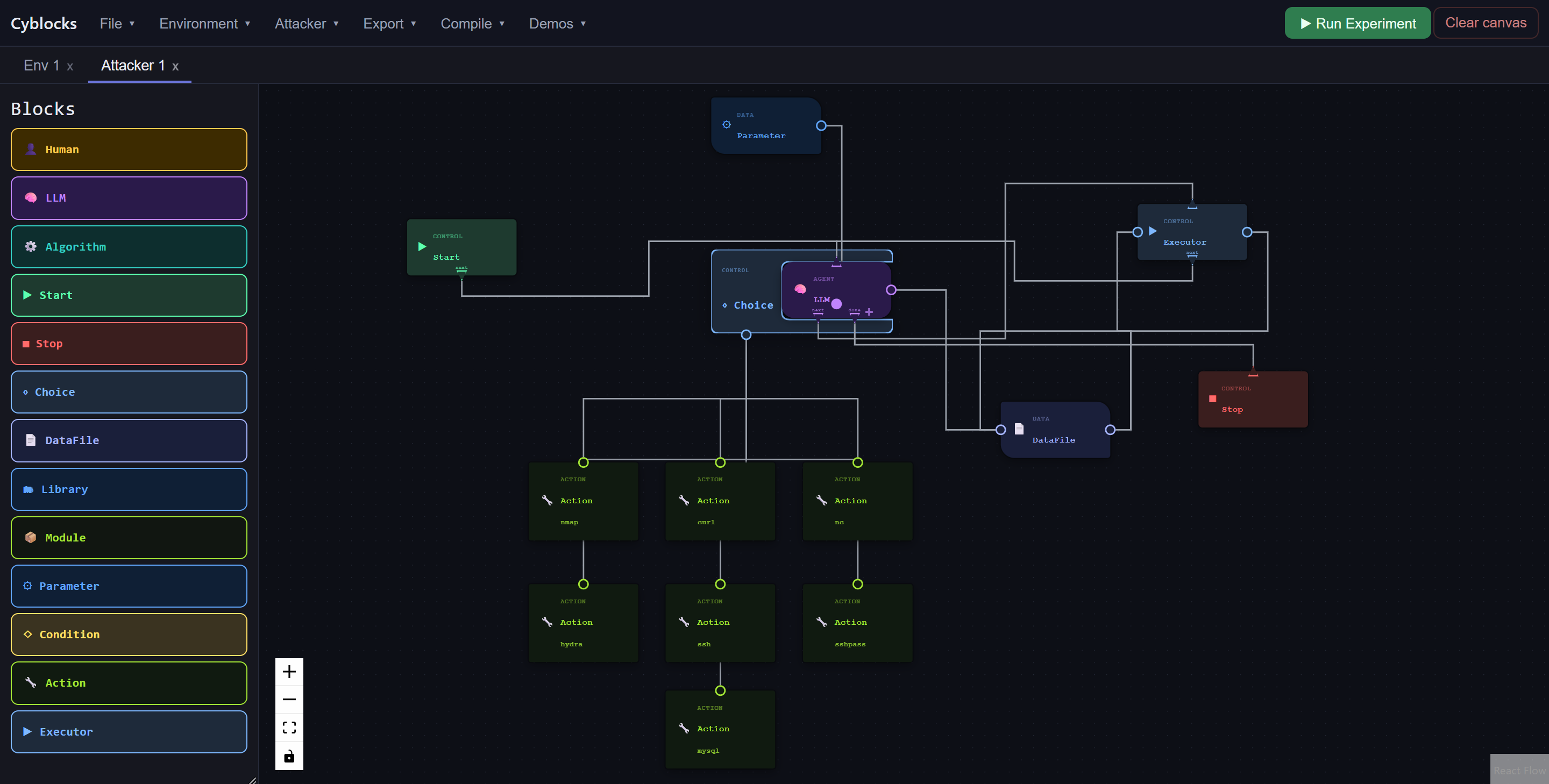This screenshot has width=1549, height=784.
Task: Click the hydra Action wrench icon
Action: pos(547,622)
